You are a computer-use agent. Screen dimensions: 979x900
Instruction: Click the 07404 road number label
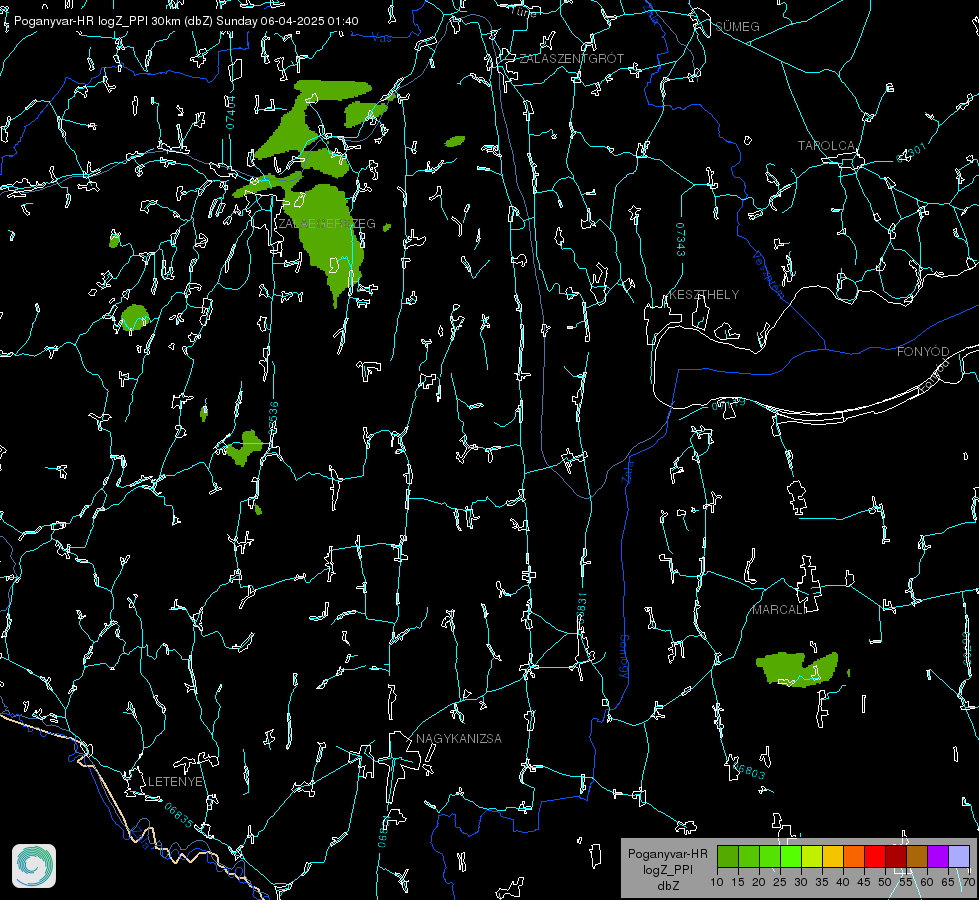pyautogui.click(x=230, y=112)
